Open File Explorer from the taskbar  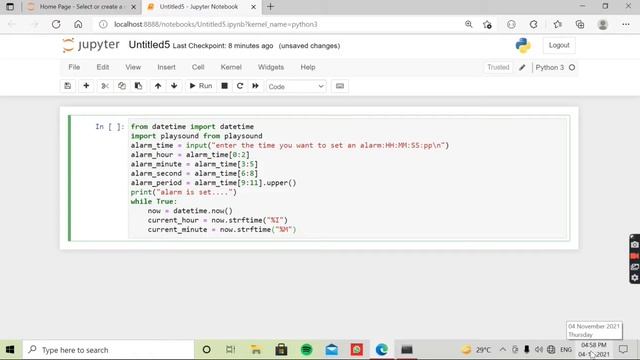tap(256, 350)
